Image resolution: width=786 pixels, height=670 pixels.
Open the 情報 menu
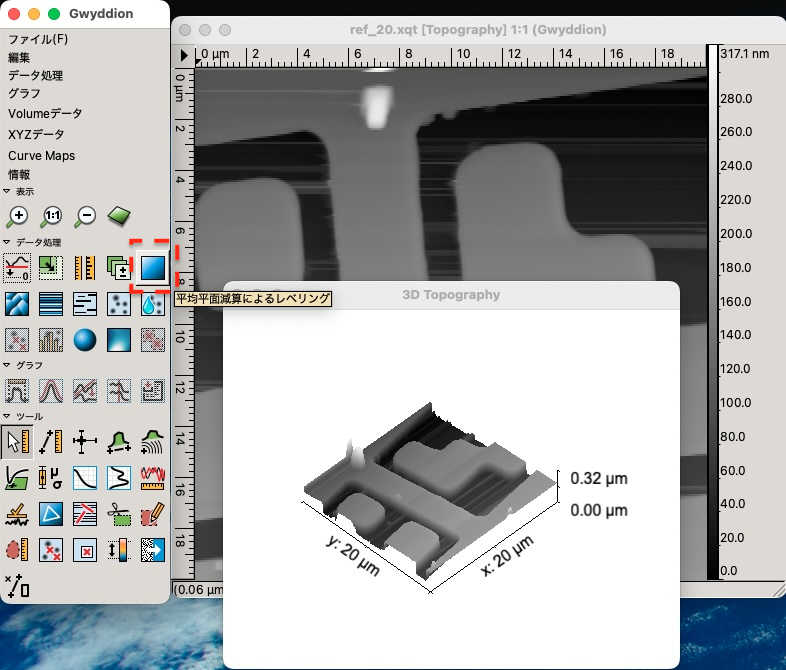click(x=19, y=175)
